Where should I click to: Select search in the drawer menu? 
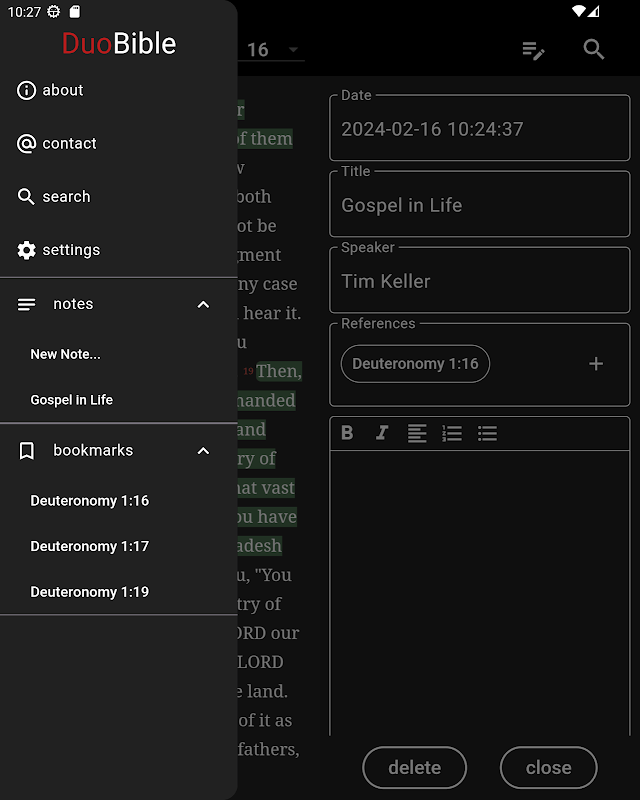[x=66, y=197]
